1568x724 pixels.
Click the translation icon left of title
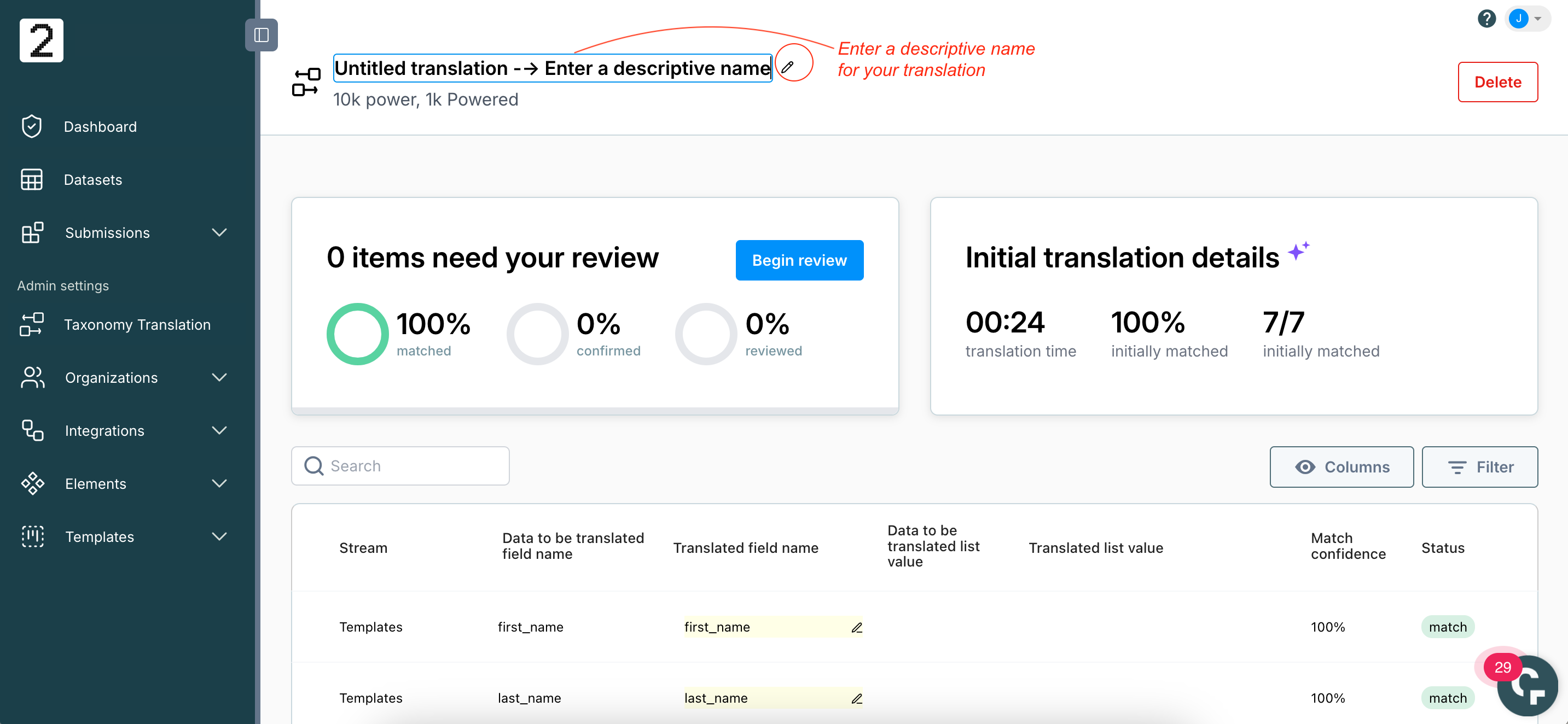306,82
